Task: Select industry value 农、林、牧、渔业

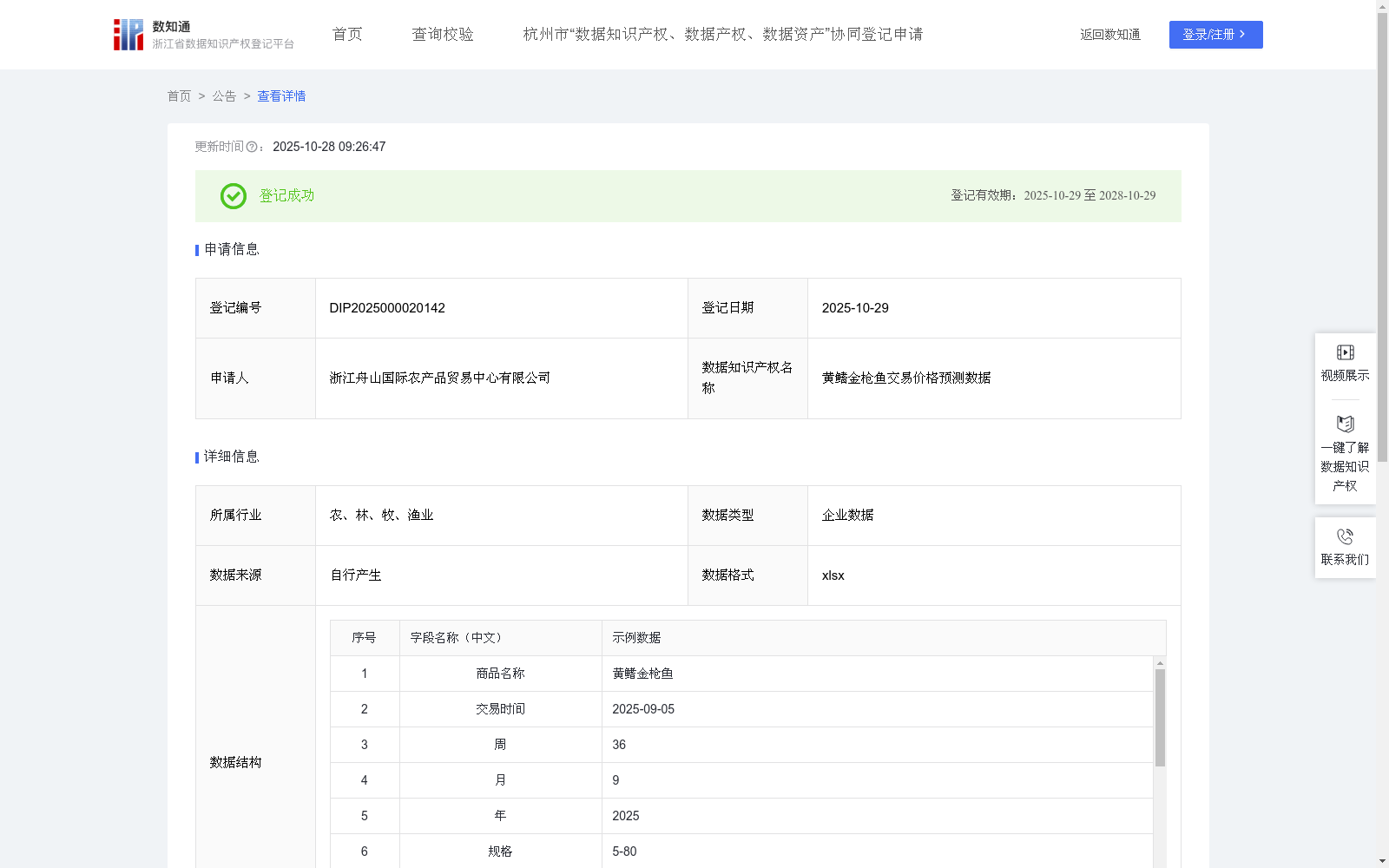Action: (x=381, y=516)
